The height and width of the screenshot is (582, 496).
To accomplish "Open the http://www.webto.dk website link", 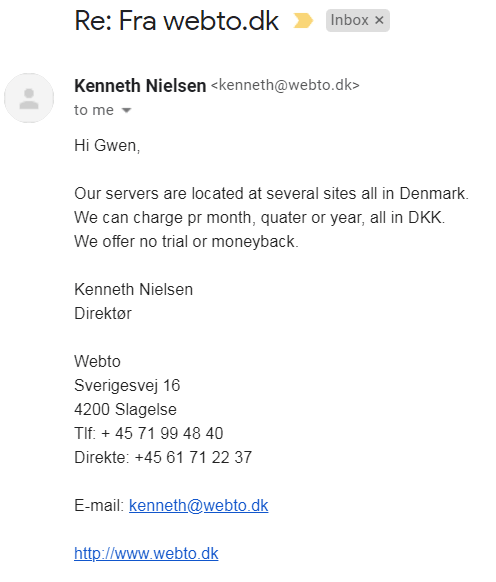I will tap(146, 553).
